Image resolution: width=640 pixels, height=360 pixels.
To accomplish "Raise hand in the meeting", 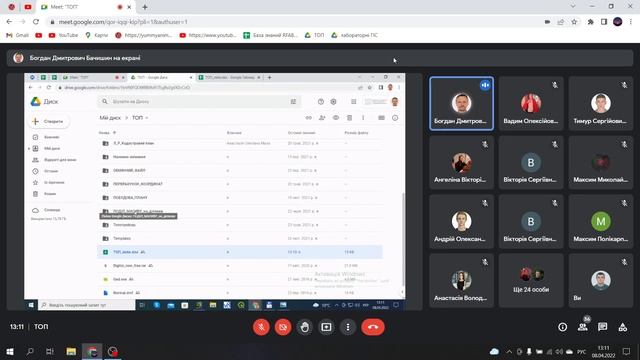I will click(x=304, y=327).
